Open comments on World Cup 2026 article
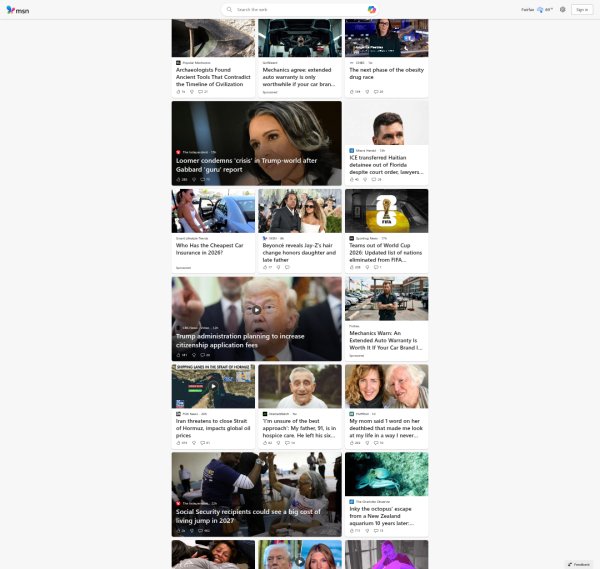Screen dimensions: 600x569 [x=376, y=267]
